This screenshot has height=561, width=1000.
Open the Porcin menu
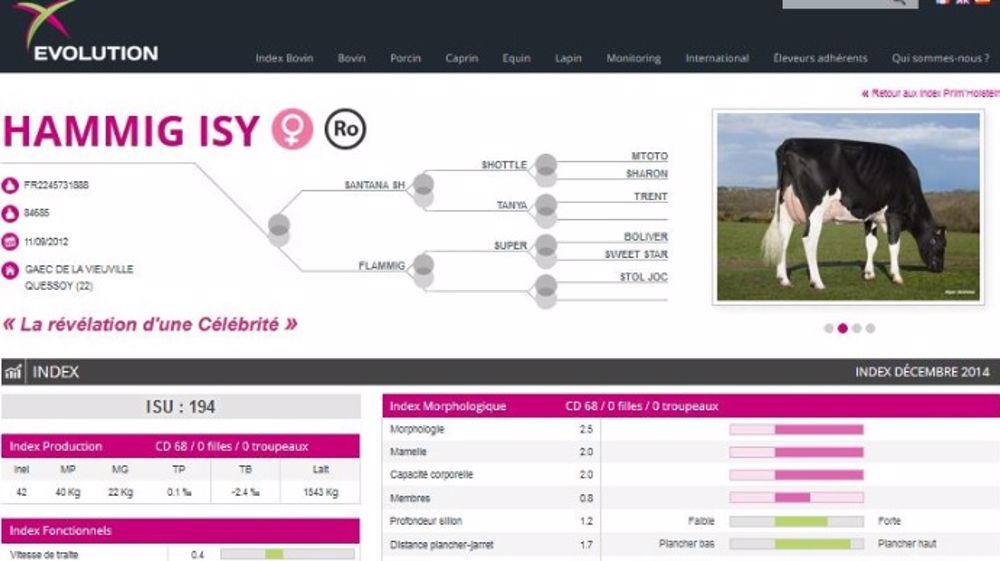pyautogui.click(x=406, y=58)
